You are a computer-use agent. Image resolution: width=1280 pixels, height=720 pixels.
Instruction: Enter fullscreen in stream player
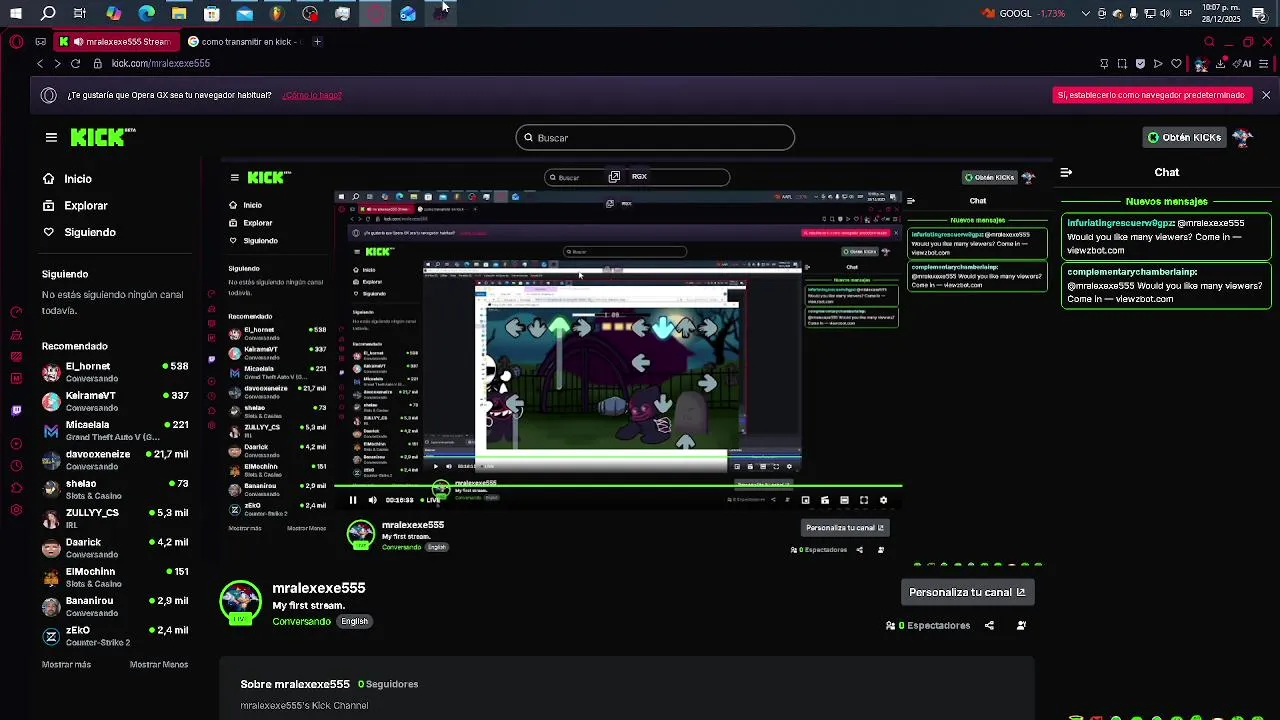click(x=864, y=500)
